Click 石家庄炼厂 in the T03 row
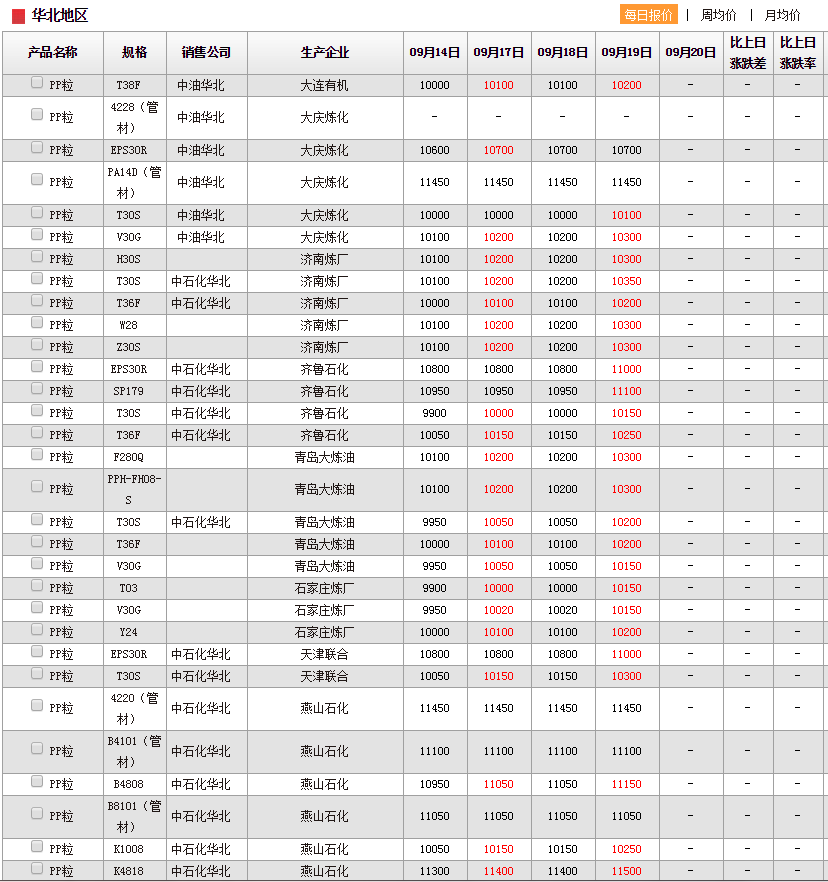This screenshot has width=828, height=882. point(325,588)
